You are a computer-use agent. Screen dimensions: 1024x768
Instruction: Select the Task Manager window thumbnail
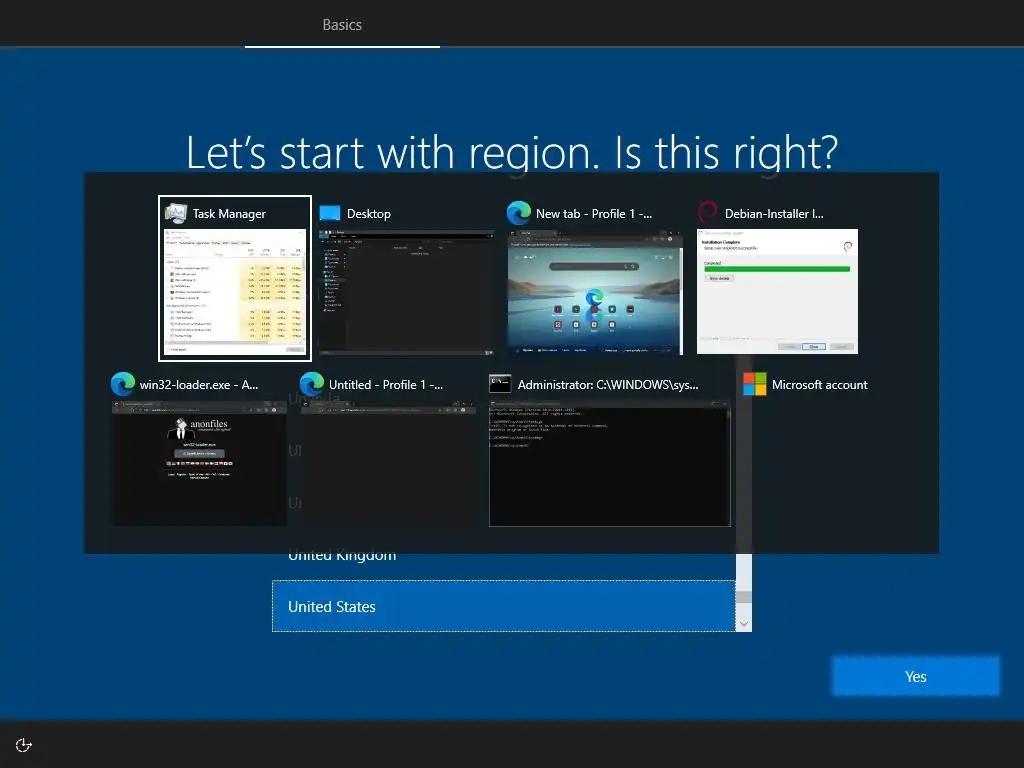(234, 291)
